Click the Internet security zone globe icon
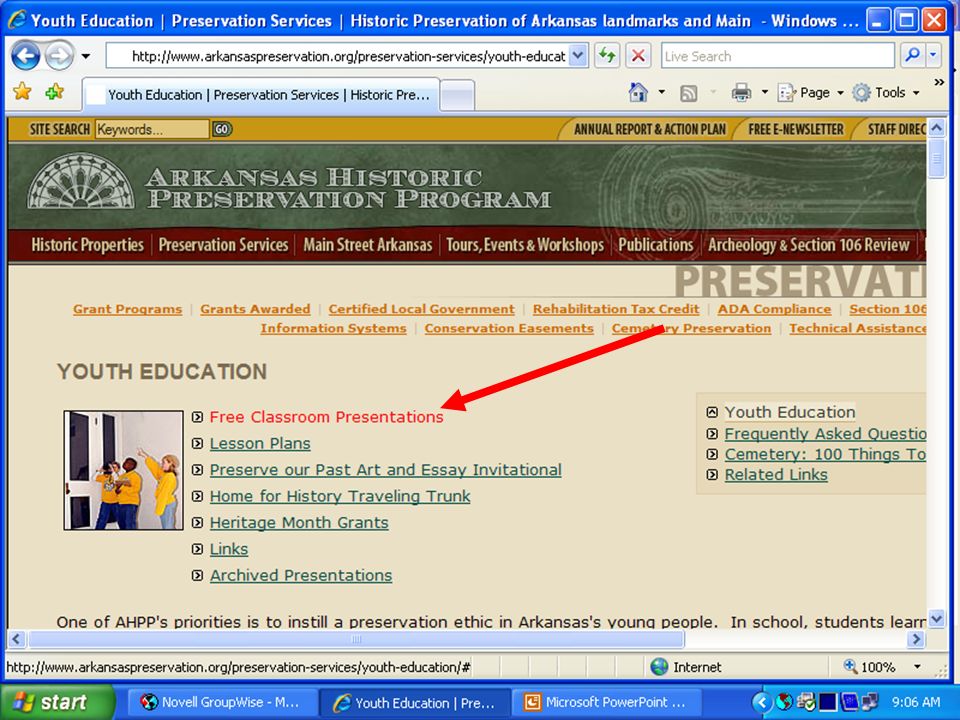The image size is (960, 720). (x=659, y=667)
